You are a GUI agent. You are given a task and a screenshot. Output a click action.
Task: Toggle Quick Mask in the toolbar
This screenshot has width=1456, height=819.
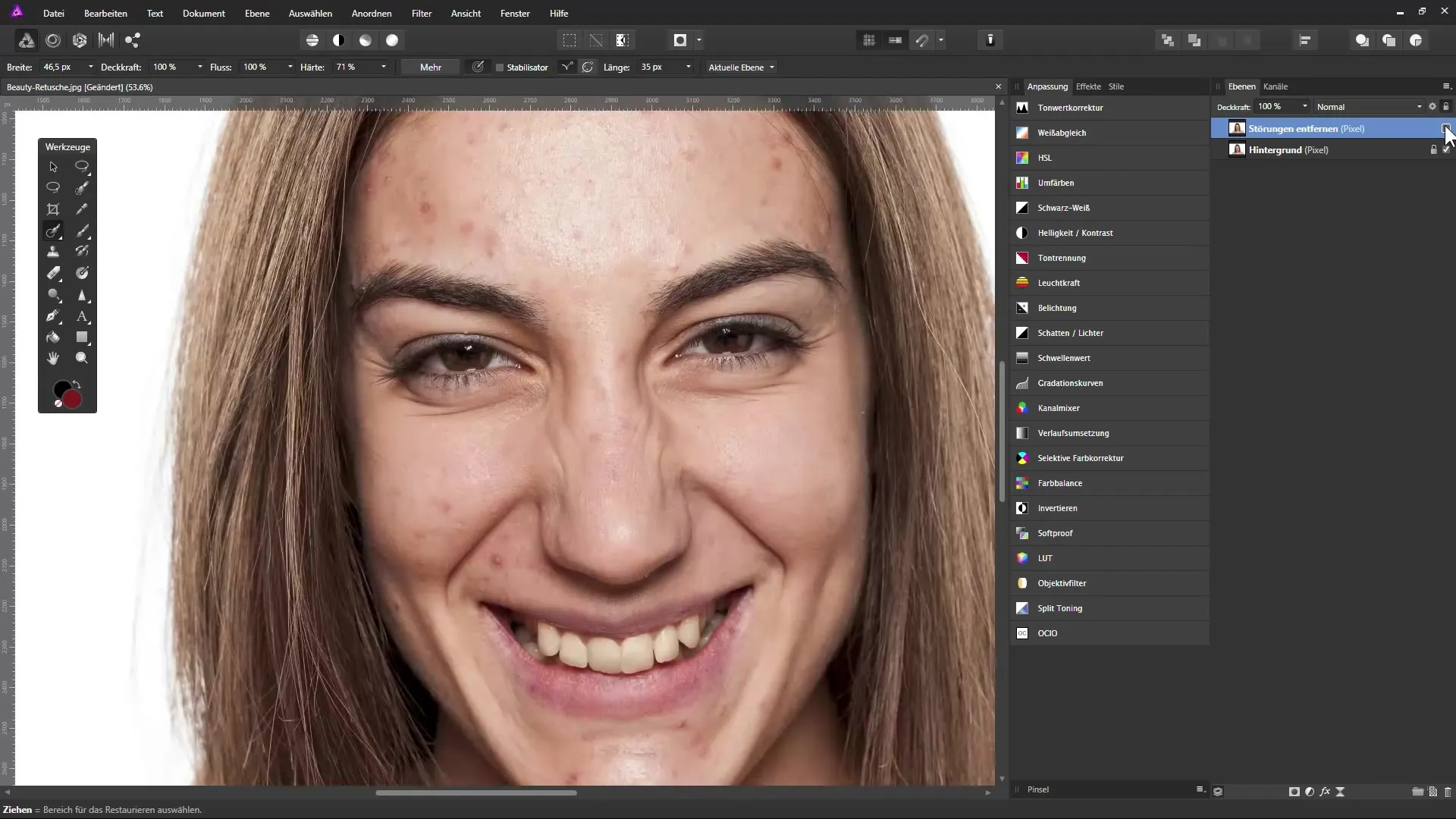[x=680, y=40]
